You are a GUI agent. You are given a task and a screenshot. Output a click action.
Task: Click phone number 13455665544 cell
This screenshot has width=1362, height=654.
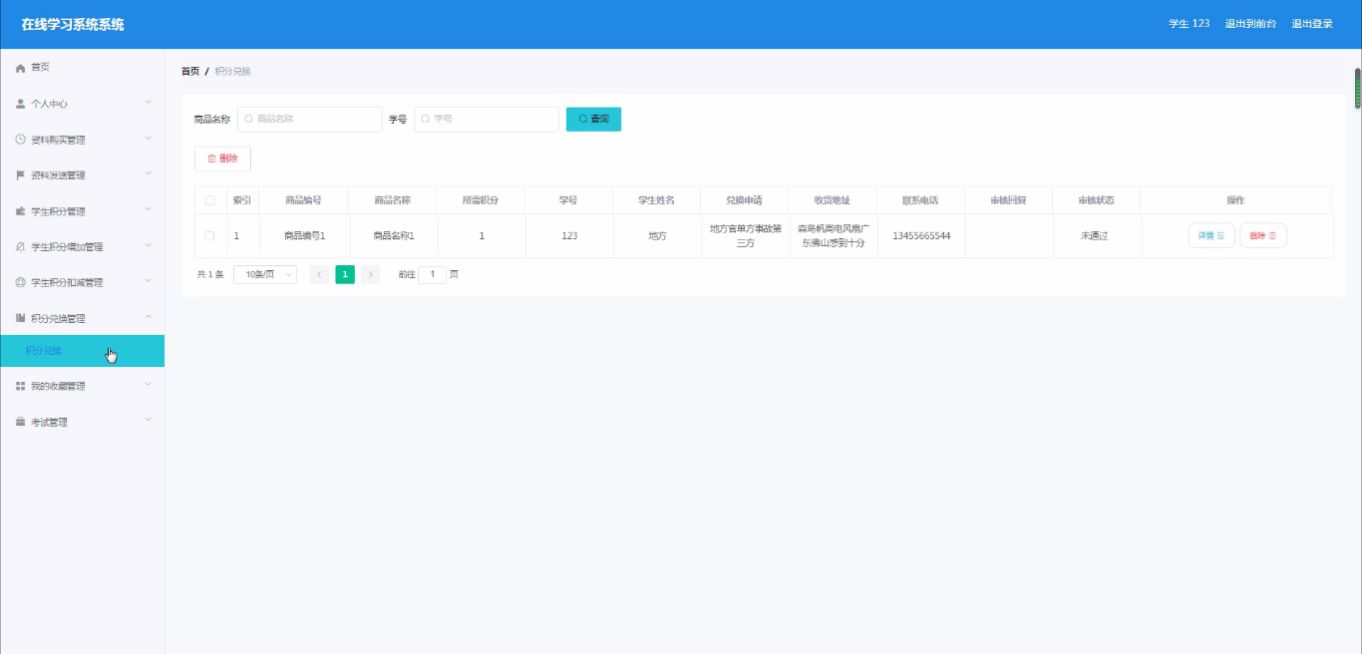click(922, 236)
